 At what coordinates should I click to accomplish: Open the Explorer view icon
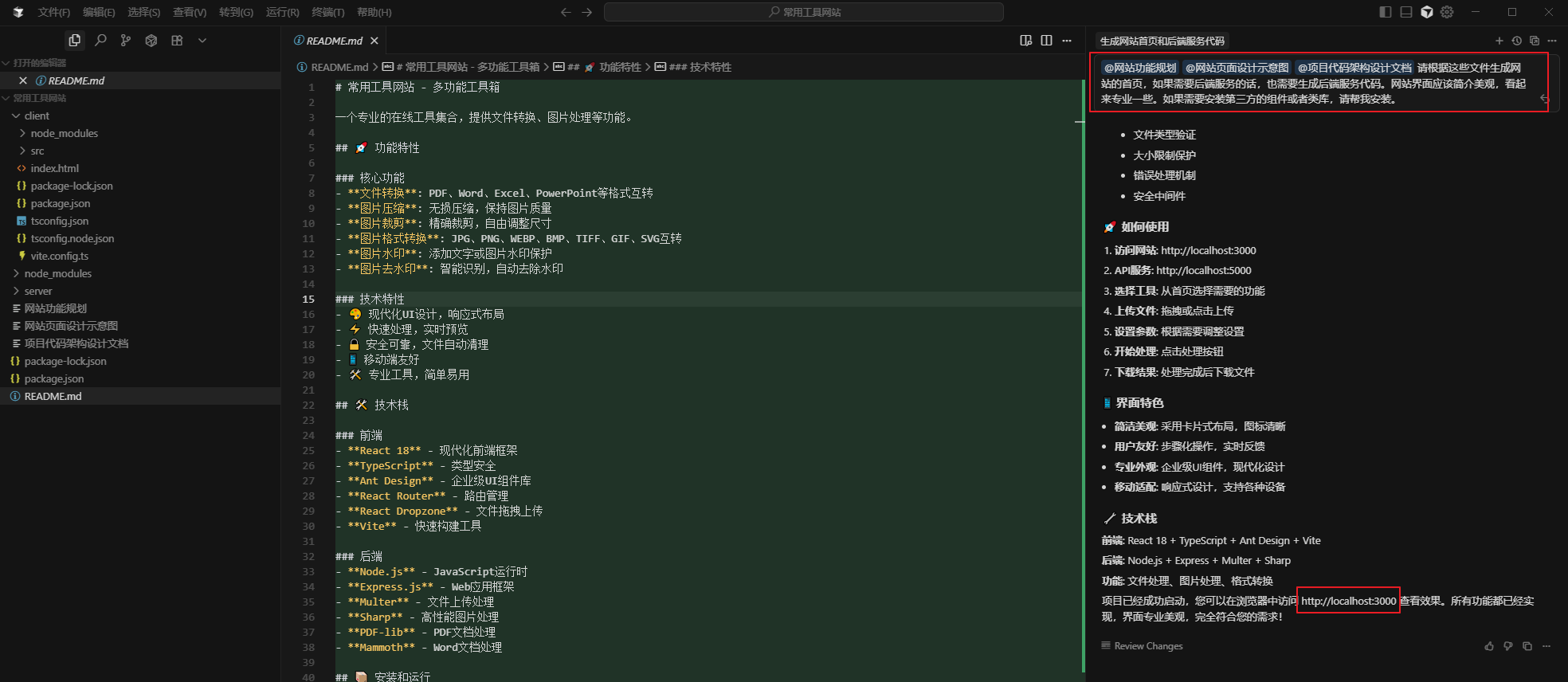tap(75, 40)
